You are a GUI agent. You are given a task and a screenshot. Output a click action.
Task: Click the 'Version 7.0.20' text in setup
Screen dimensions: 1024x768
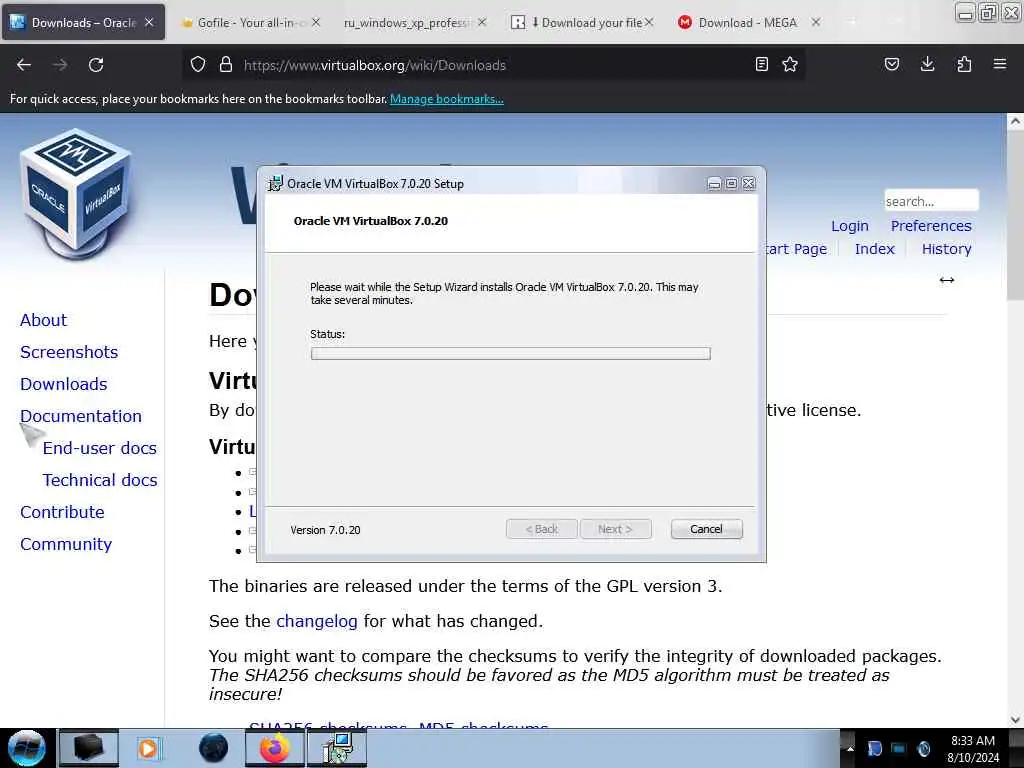[x=325, y=530]
